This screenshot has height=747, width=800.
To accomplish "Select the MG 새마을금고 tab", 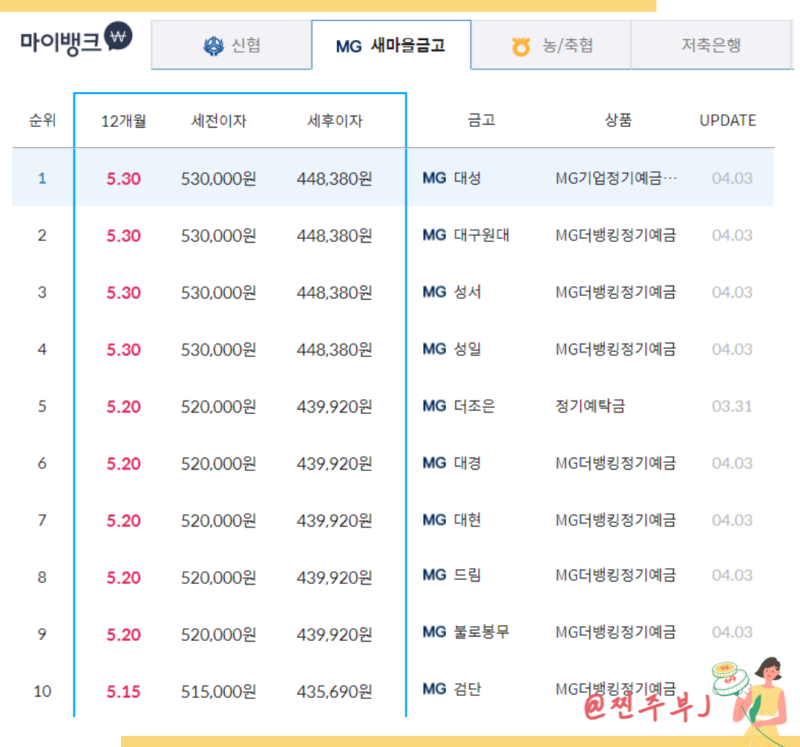I will pos(391,45).
